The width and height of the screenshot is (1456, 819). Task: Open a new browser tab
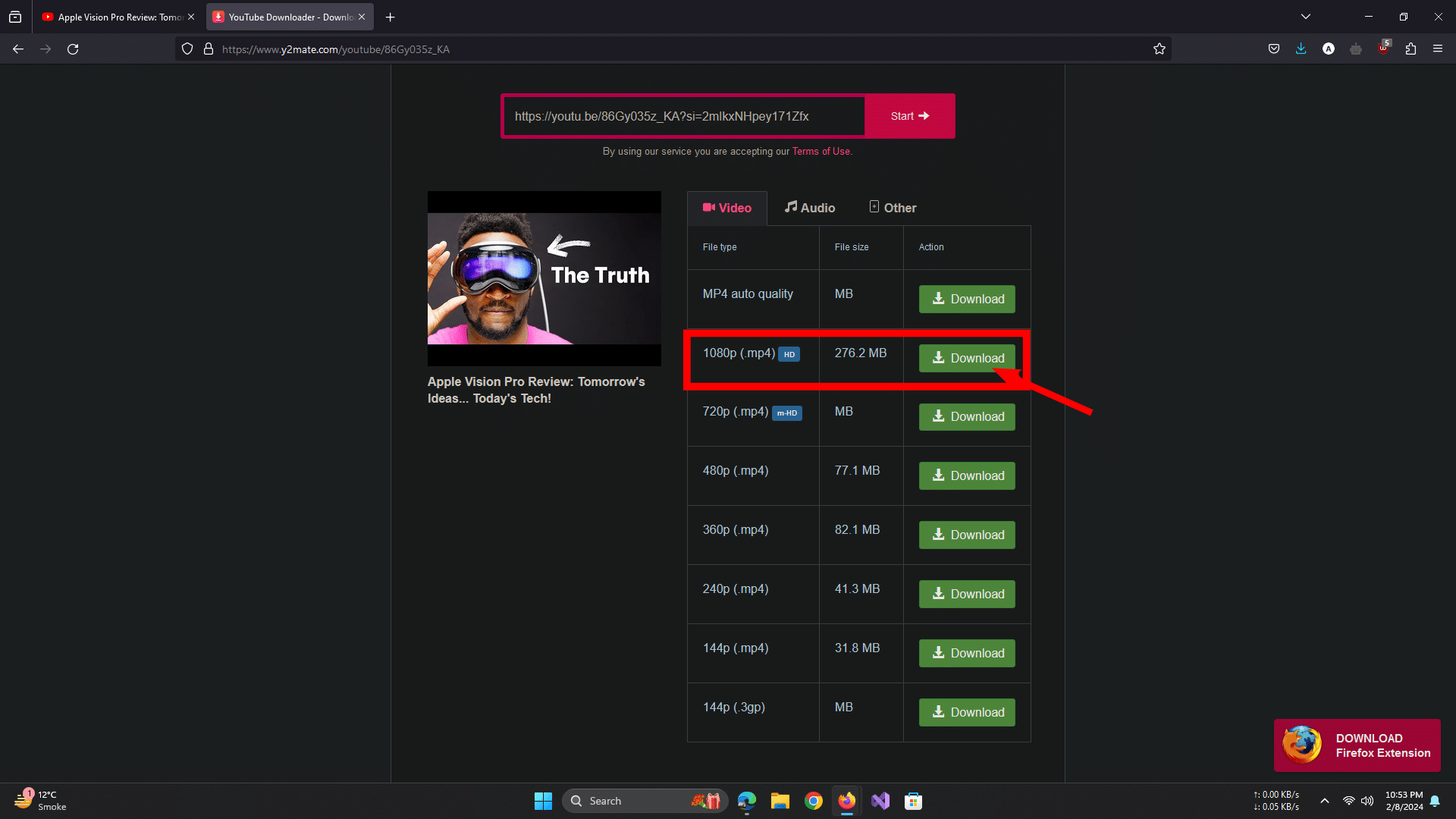click(x=390, y=17)
